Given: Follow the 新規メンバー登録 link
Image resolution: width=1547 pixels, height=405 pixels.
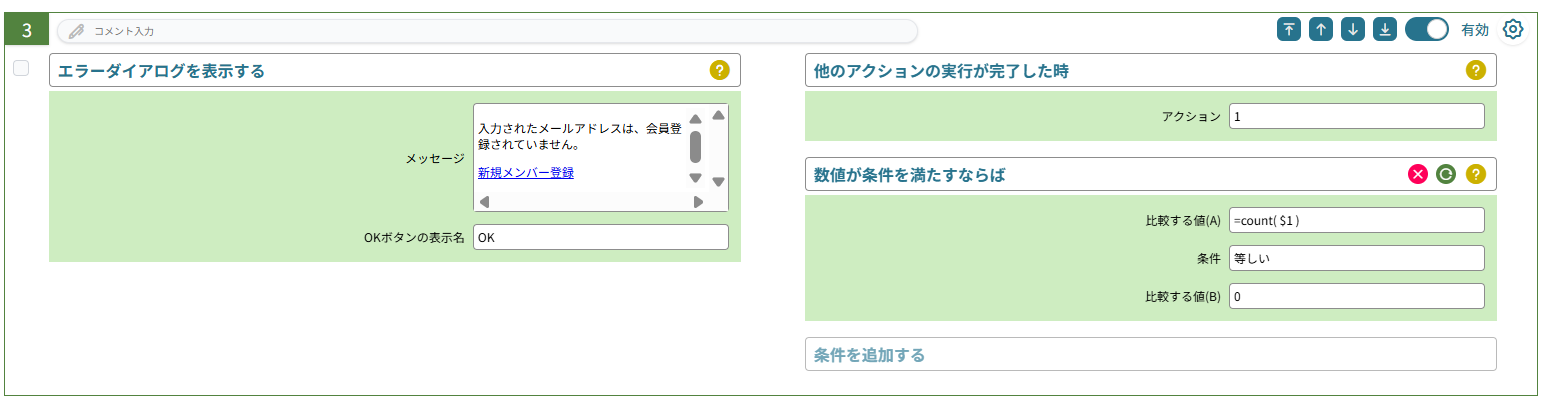Looking at the screenshot, I should [x=526, y=172].
